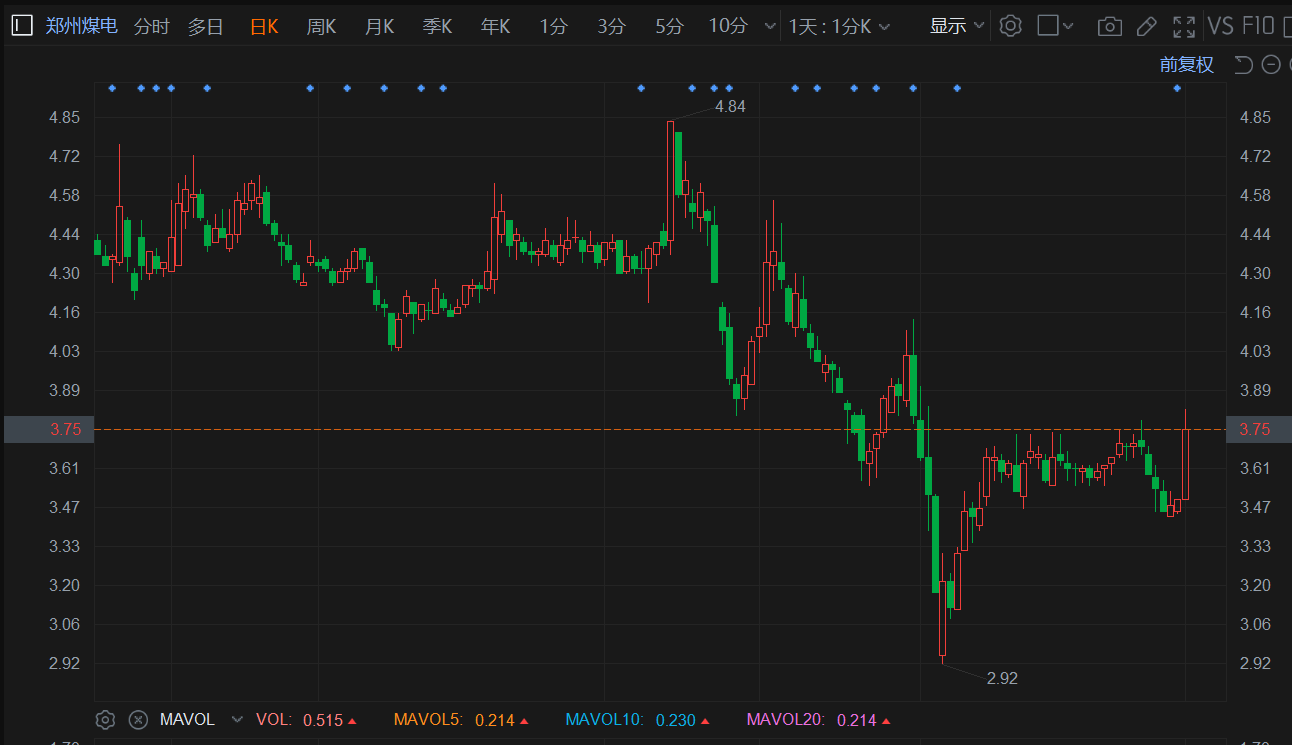1292x745 pixels.
Task: Click the 4.85 label on left price axis
Action: (x=65, y=117)
